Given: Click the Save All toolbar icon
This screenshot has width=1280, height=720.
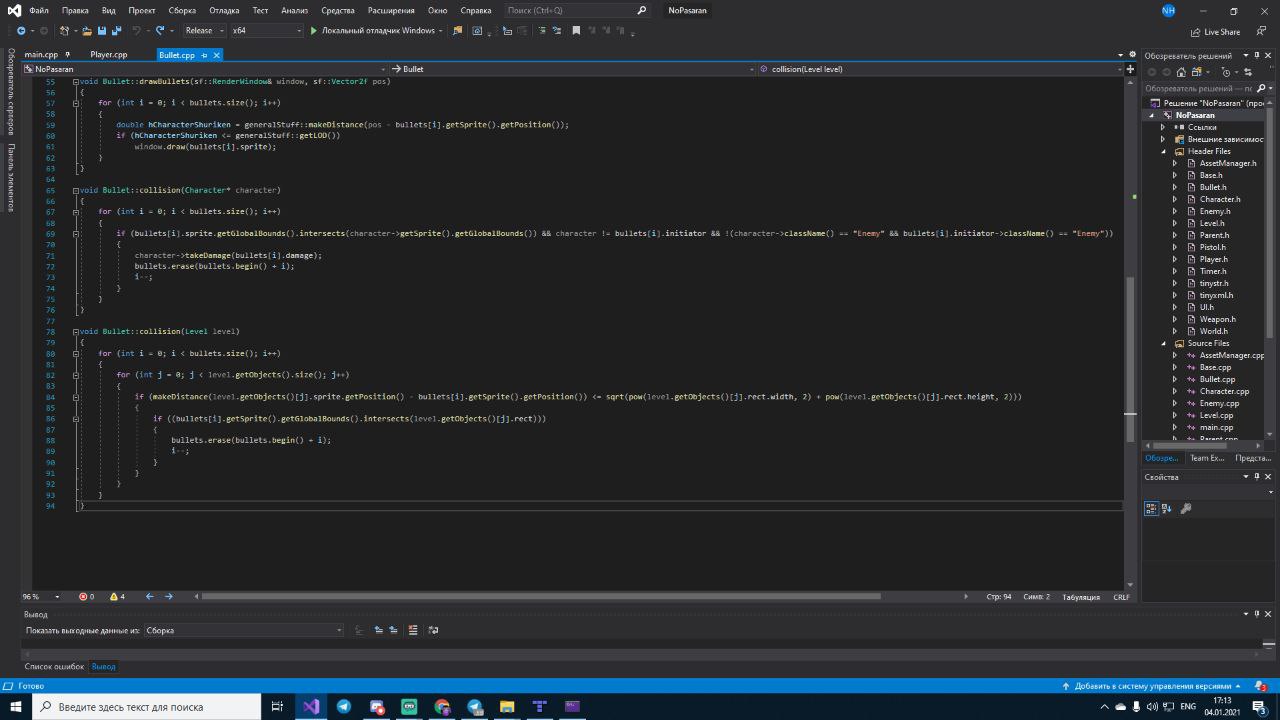Looking at the screenshot, I should (117, 31).
